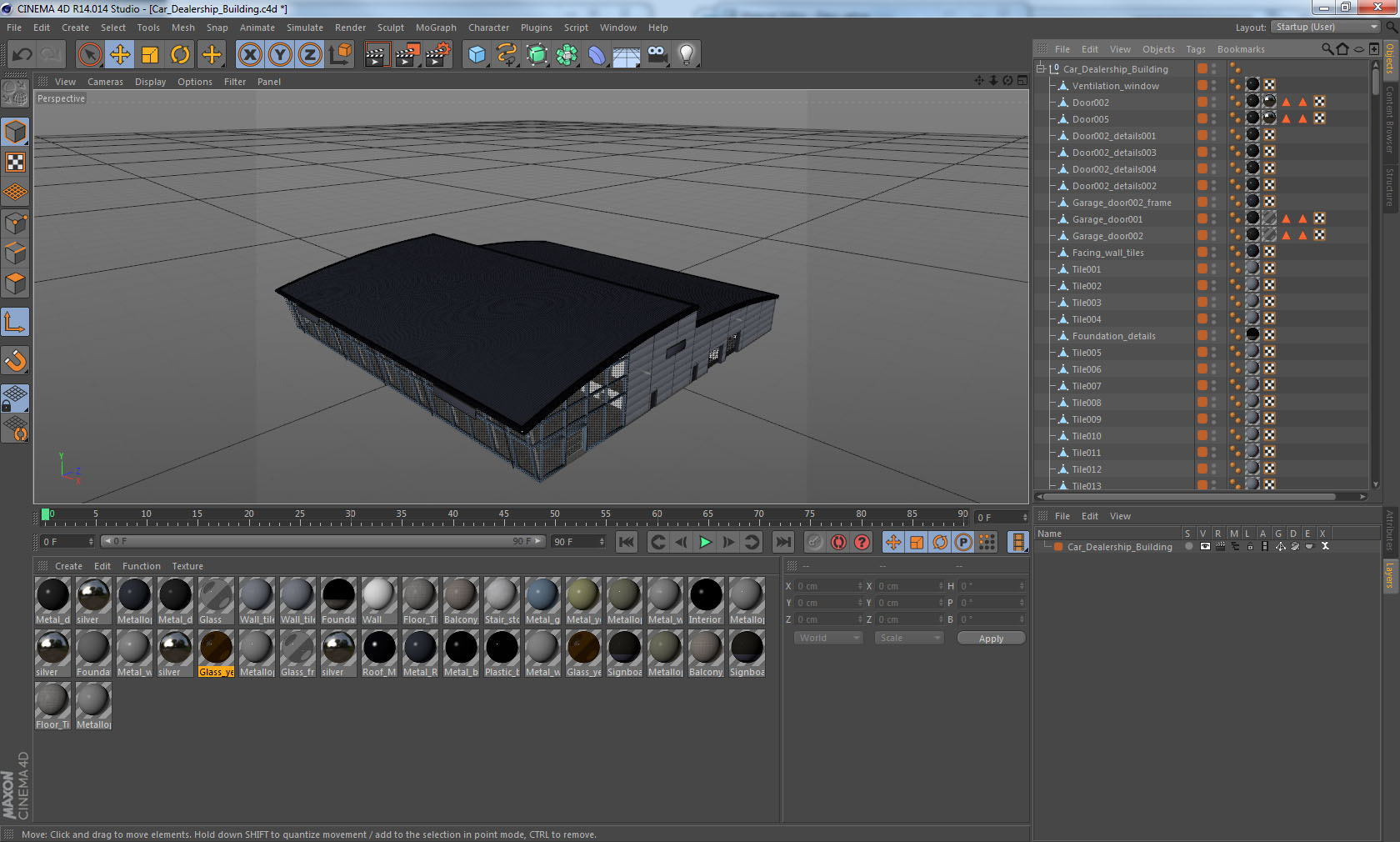1400x842 pixels.
Task: Click the end frame 90 F field
Action: tap(578, 542)
